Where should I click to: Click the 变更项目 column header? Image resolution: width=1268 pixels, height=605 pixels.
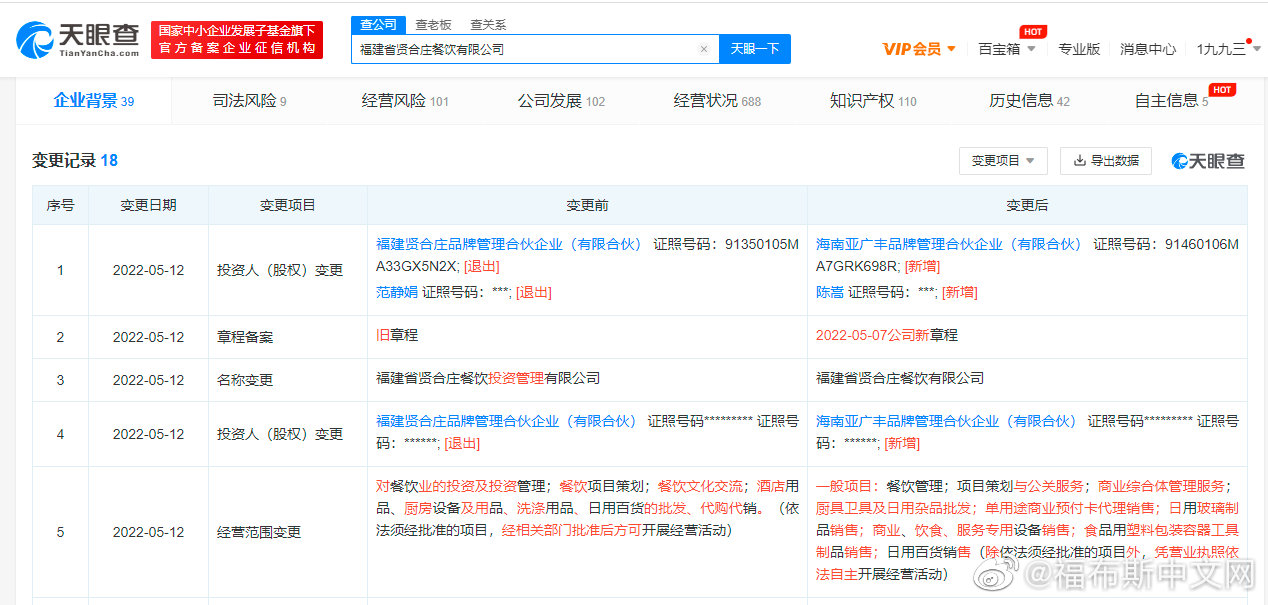(288, 205)
